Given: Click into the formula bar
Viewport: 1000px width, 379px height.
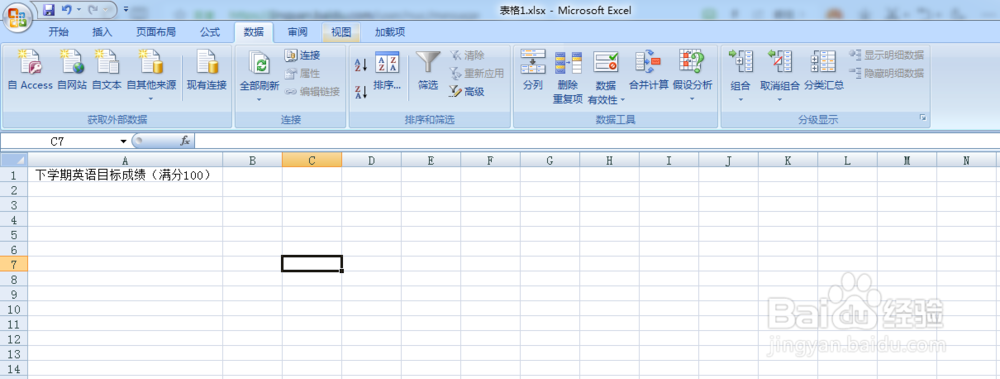Looking at the screenshot, I should click(596, 141).
